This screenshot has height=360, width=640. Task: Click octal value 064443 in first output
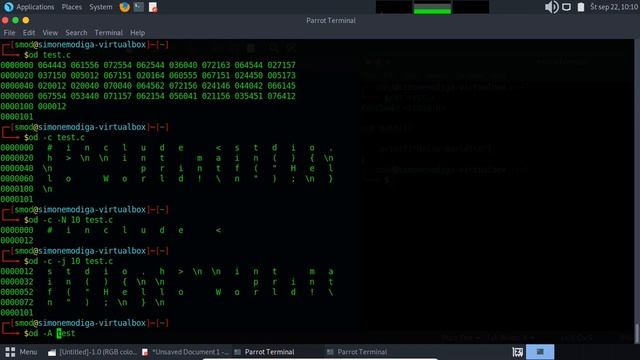point(52,65)
